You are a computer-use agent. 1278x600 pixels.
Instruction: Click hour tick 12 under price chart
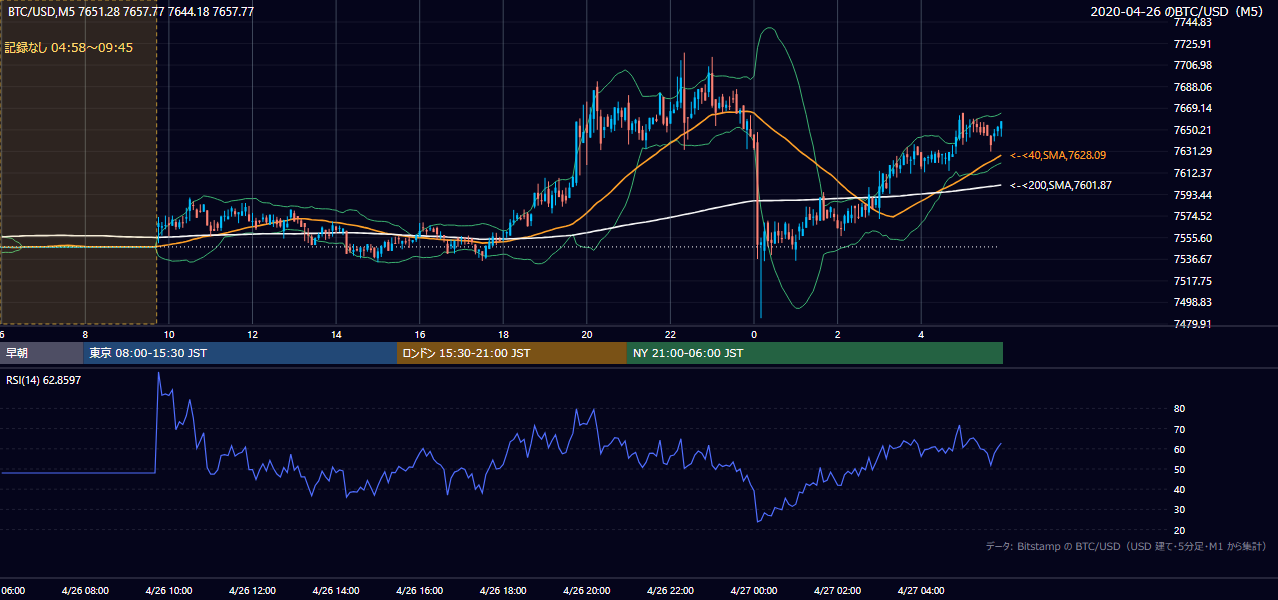[253, 335]
